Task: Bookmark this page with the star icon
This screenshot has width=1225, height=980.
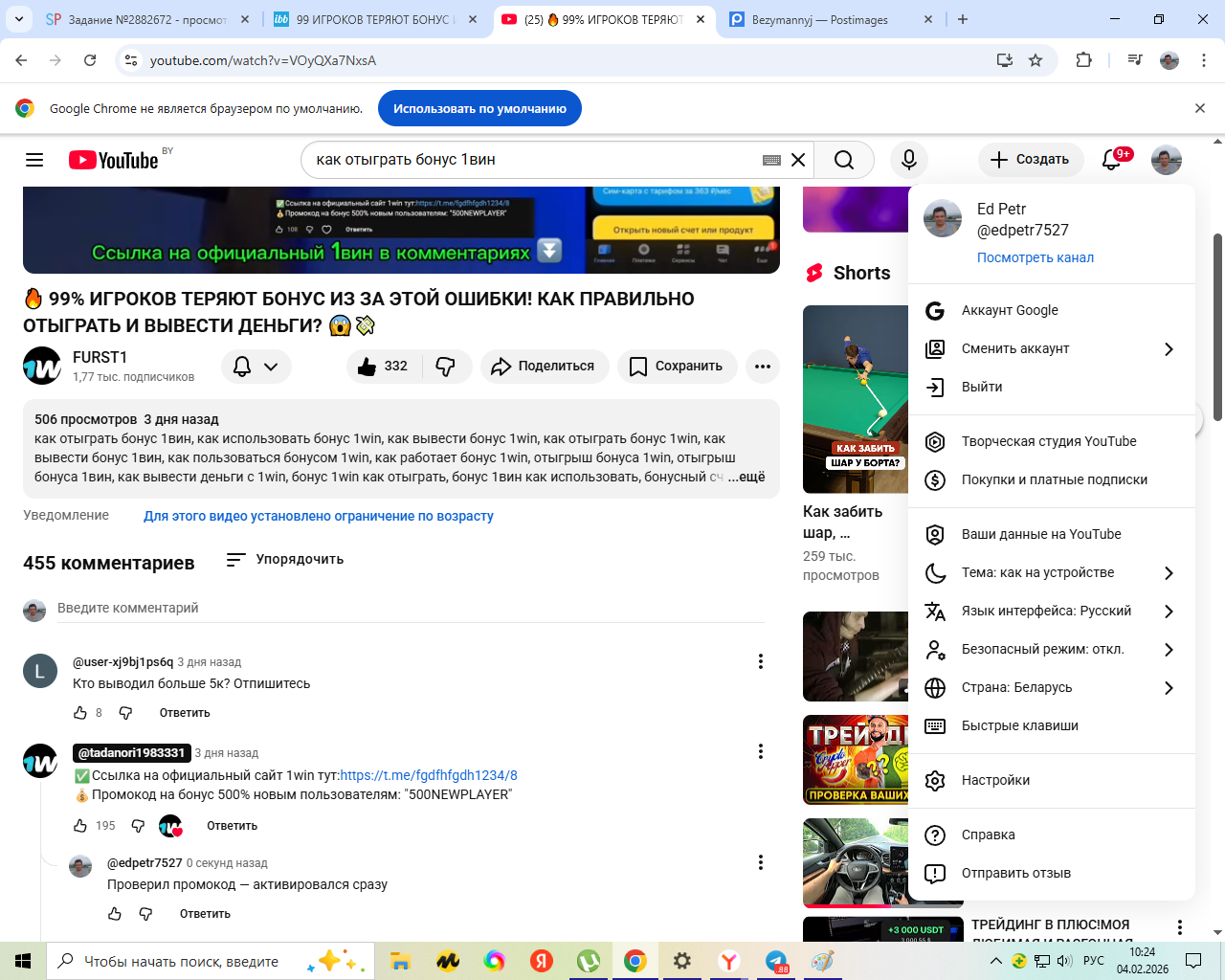Action: [x=1036, y=60]
